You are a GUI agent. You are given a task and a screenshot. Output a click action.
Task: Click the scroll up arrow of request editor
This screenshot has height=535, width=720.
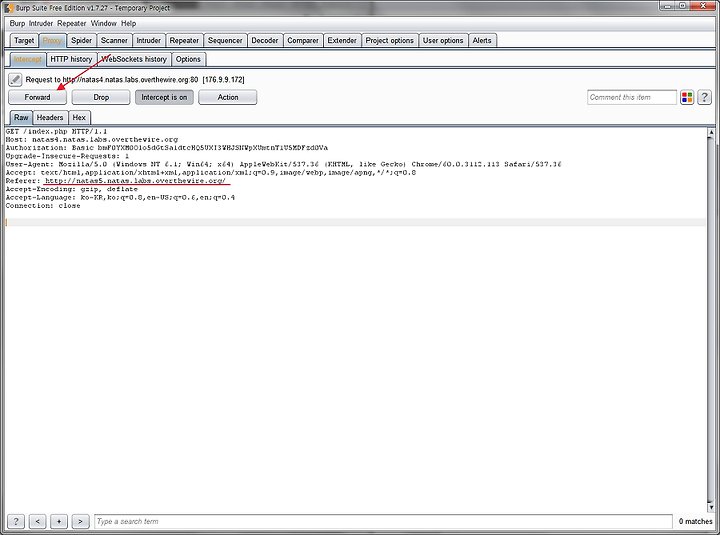click(x=711, y=132)
